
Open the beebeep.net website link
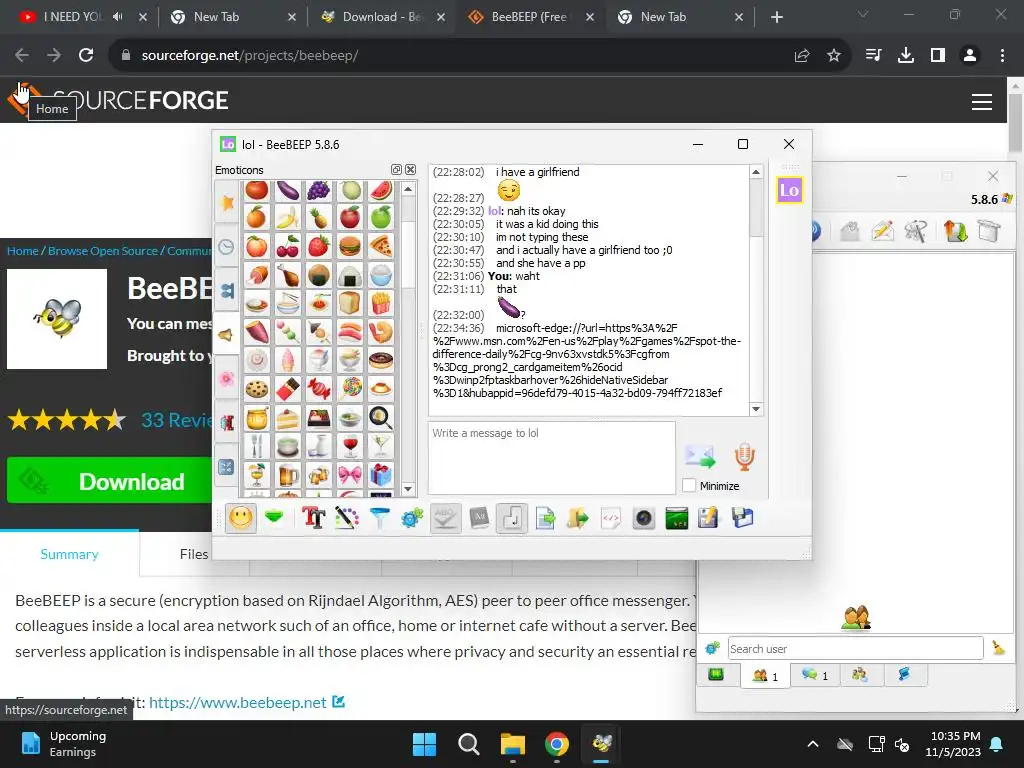pos(238,702)
